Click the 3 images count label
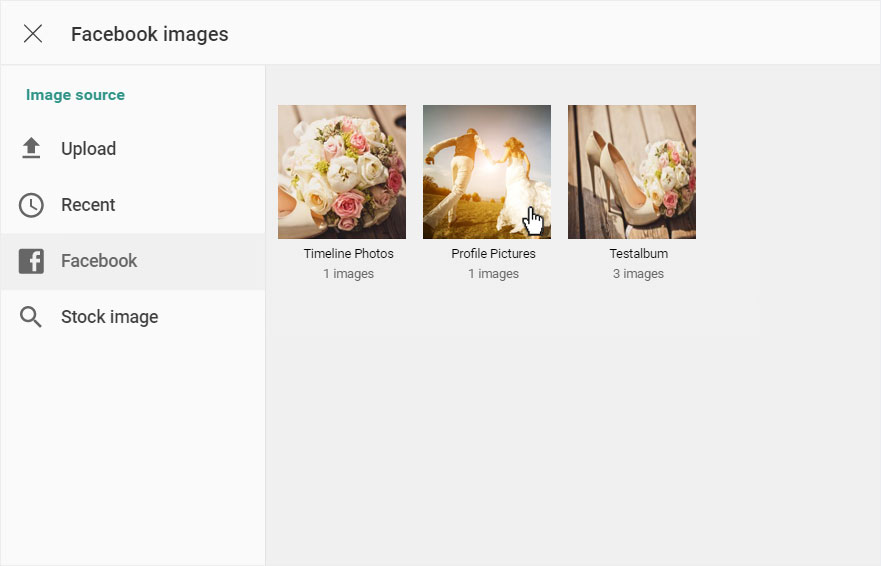This screenshot has height=566, width=881. coord(638,274)
